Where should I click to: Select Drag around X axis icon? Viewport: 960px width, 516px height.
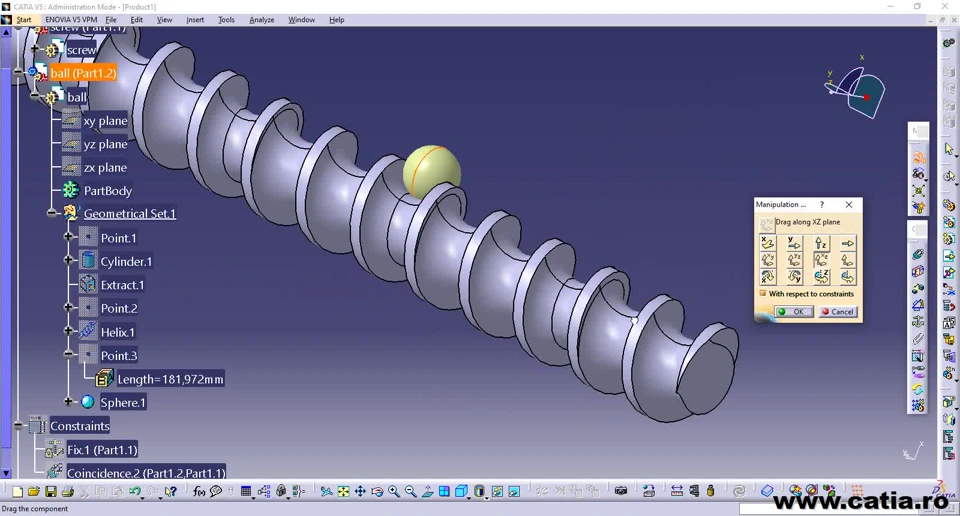pos(768,276)
